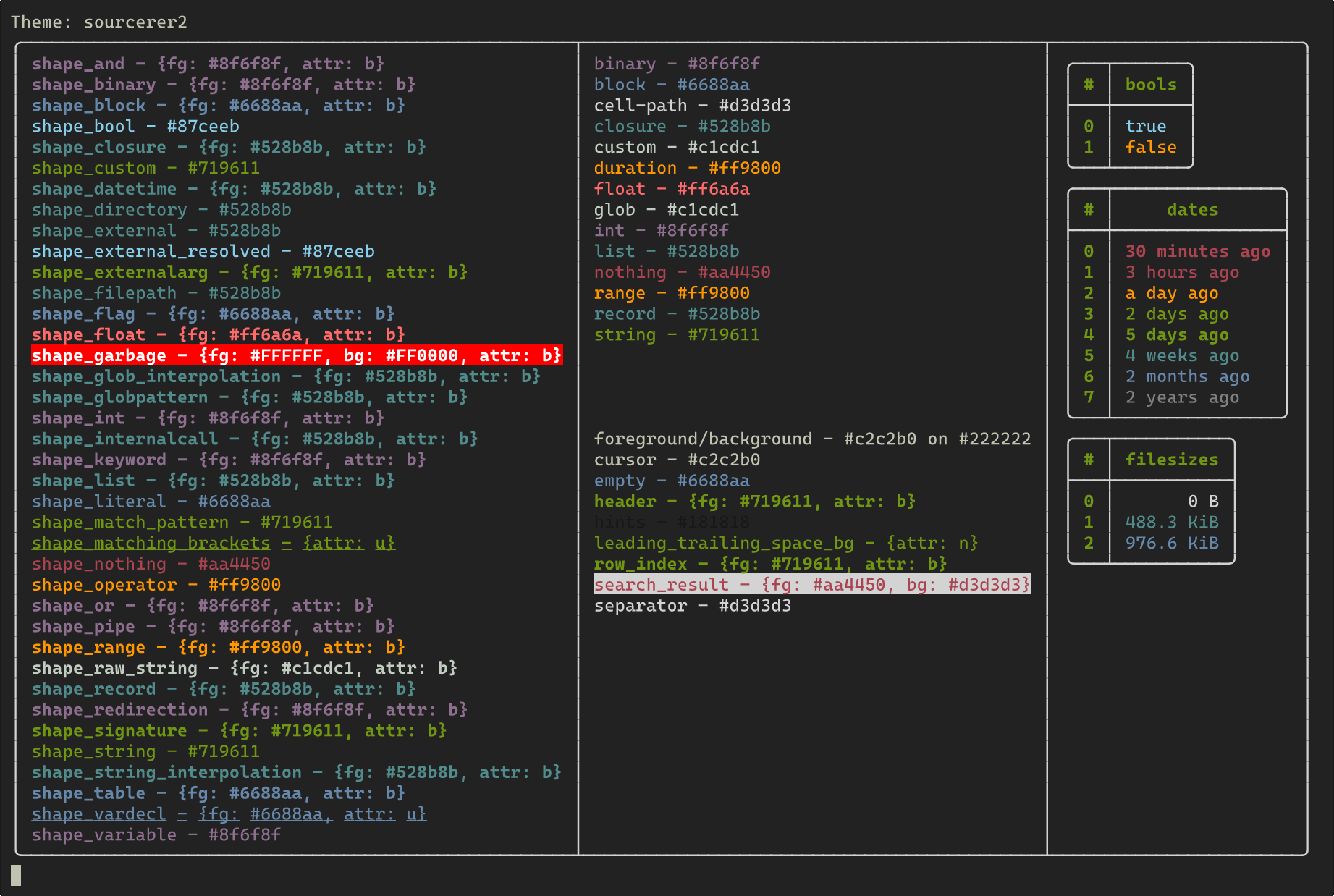This screenshot has height=896, width=1334.
Task: Click the underlined shape_vardecl line
Action: pos(229,814)
